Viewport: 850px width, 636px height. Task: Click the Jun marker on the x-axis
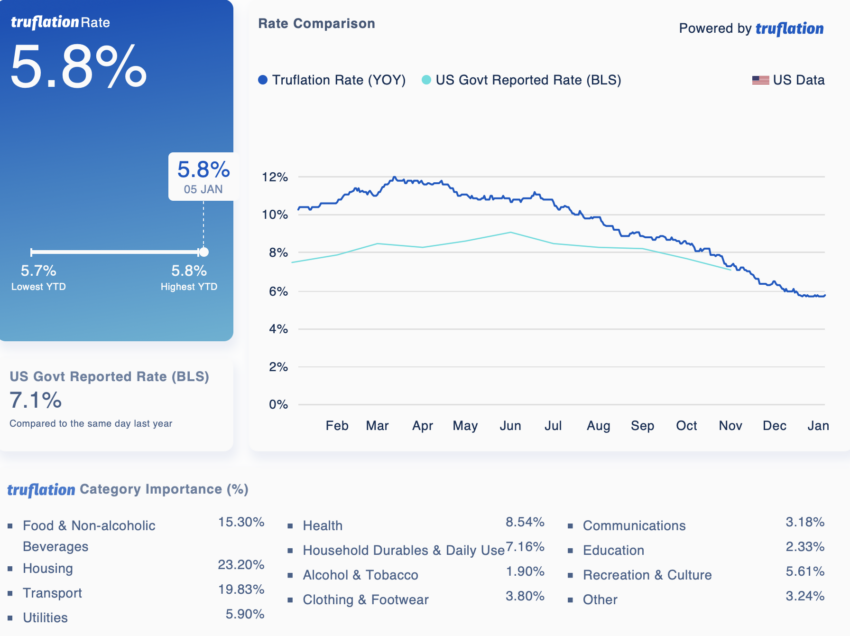(510, 426)
